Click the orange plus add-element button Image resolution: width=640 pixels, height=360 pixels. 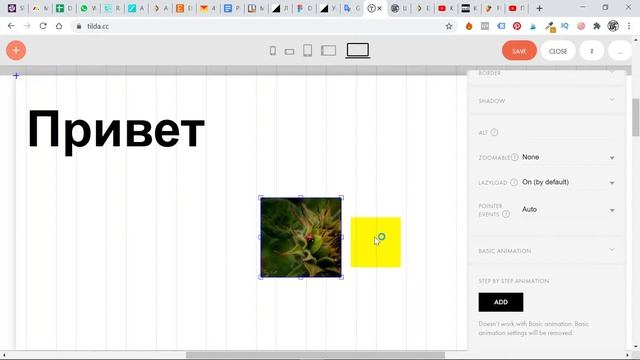point(16,51)
